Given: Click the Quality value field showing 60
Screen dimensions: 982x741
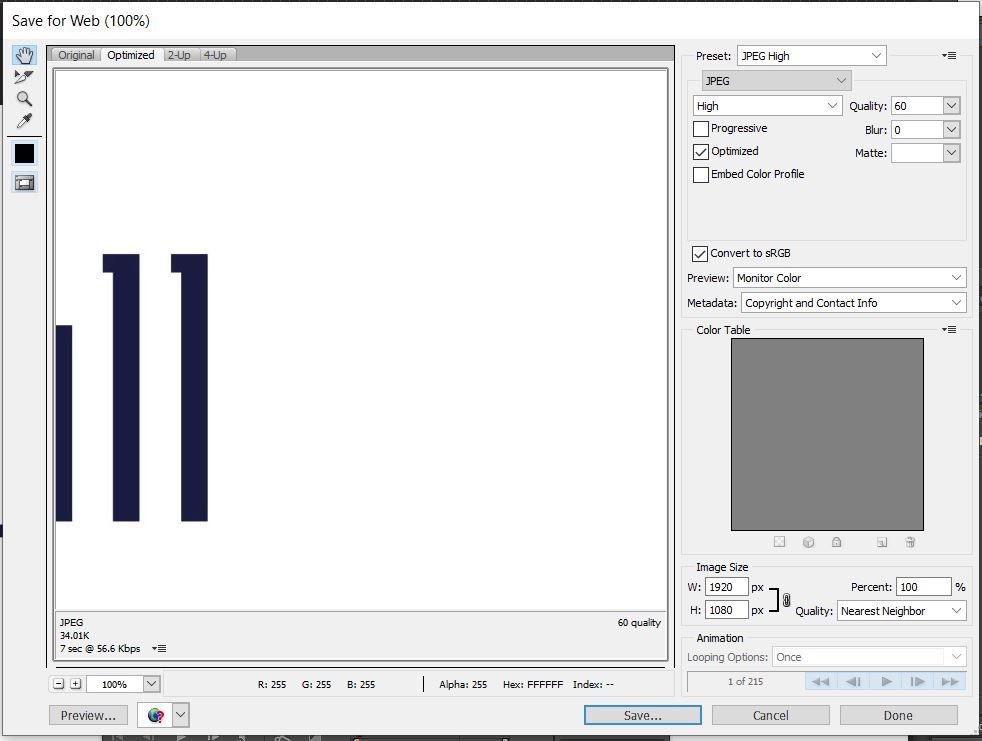Looking at the screenshot, I should tap(917, 106).
